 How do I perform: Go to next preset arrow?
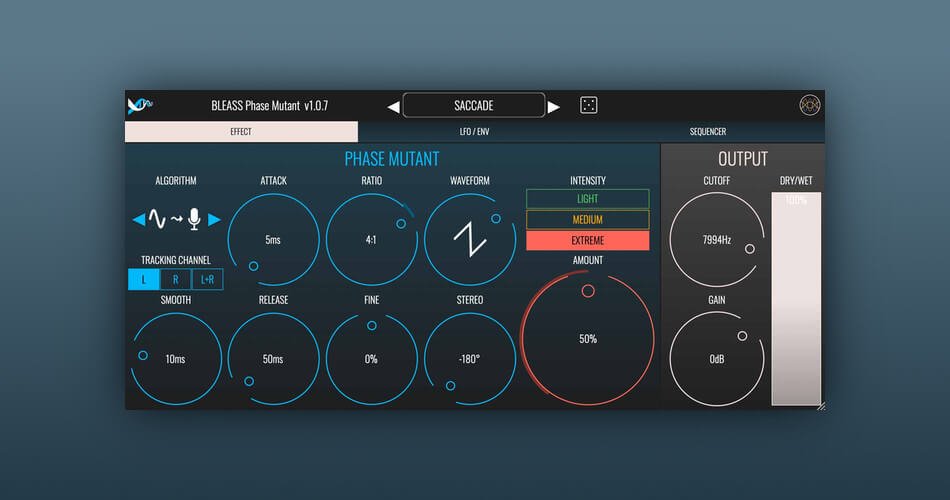click(554, 106)
